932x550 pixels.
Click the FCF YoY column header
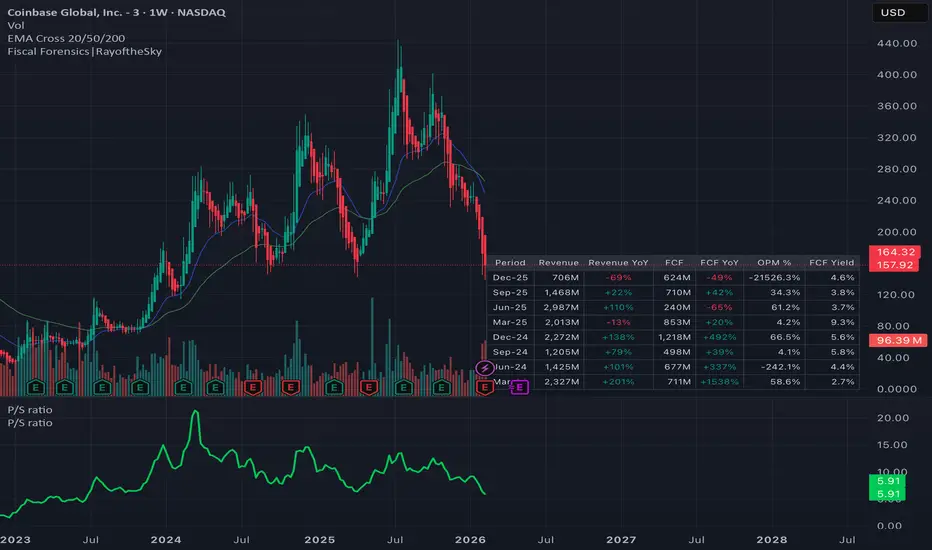[x=719, y=263]
